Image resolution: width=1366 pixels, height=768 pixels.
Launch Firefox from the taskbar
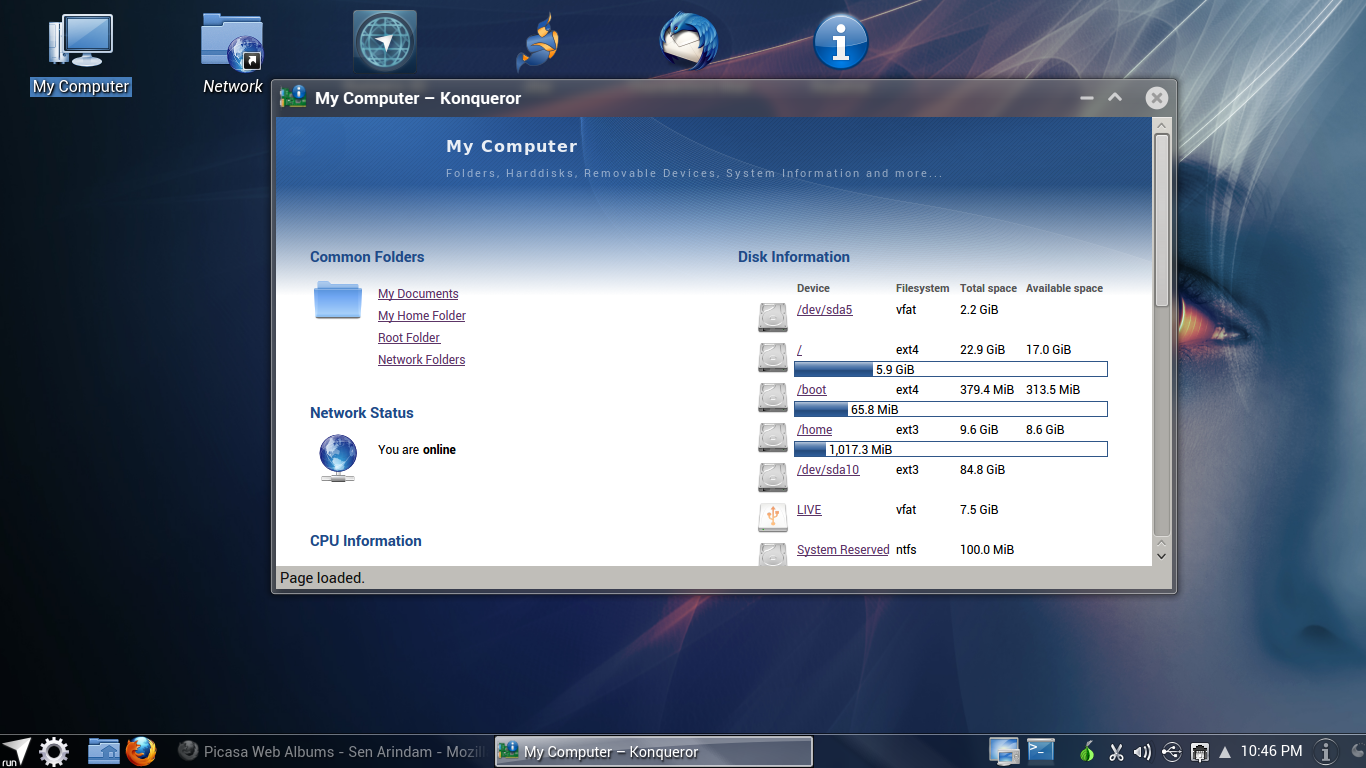point(142,751)
